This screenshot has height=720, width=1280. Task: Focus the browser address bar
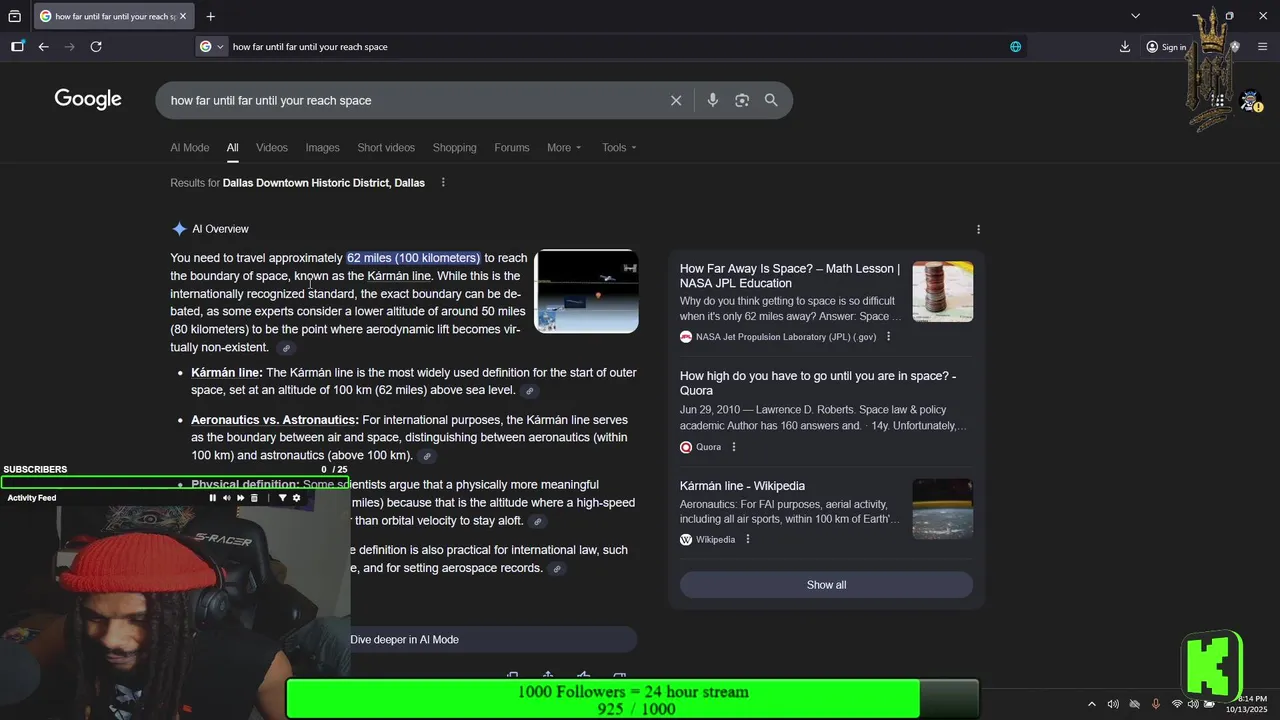[610, 46]
